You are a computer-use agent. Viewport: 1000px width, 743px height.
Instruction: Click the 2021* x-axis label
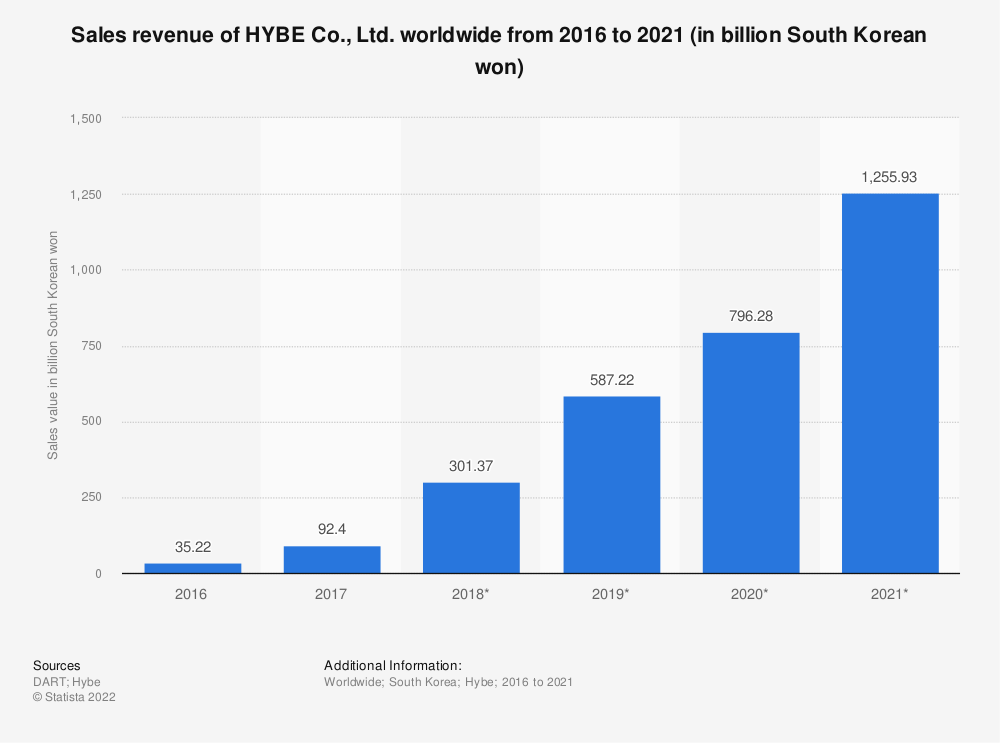pyautogui.click(x=890, y=594)
